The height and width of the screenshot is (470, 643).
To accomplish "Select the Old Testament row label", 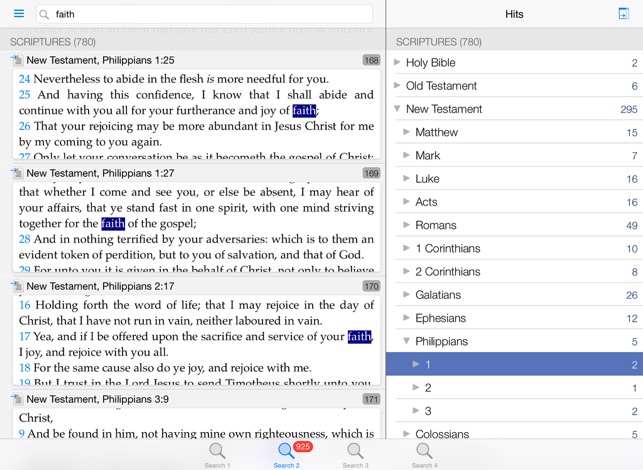I will pyautogui.click(x=441, y=86).
